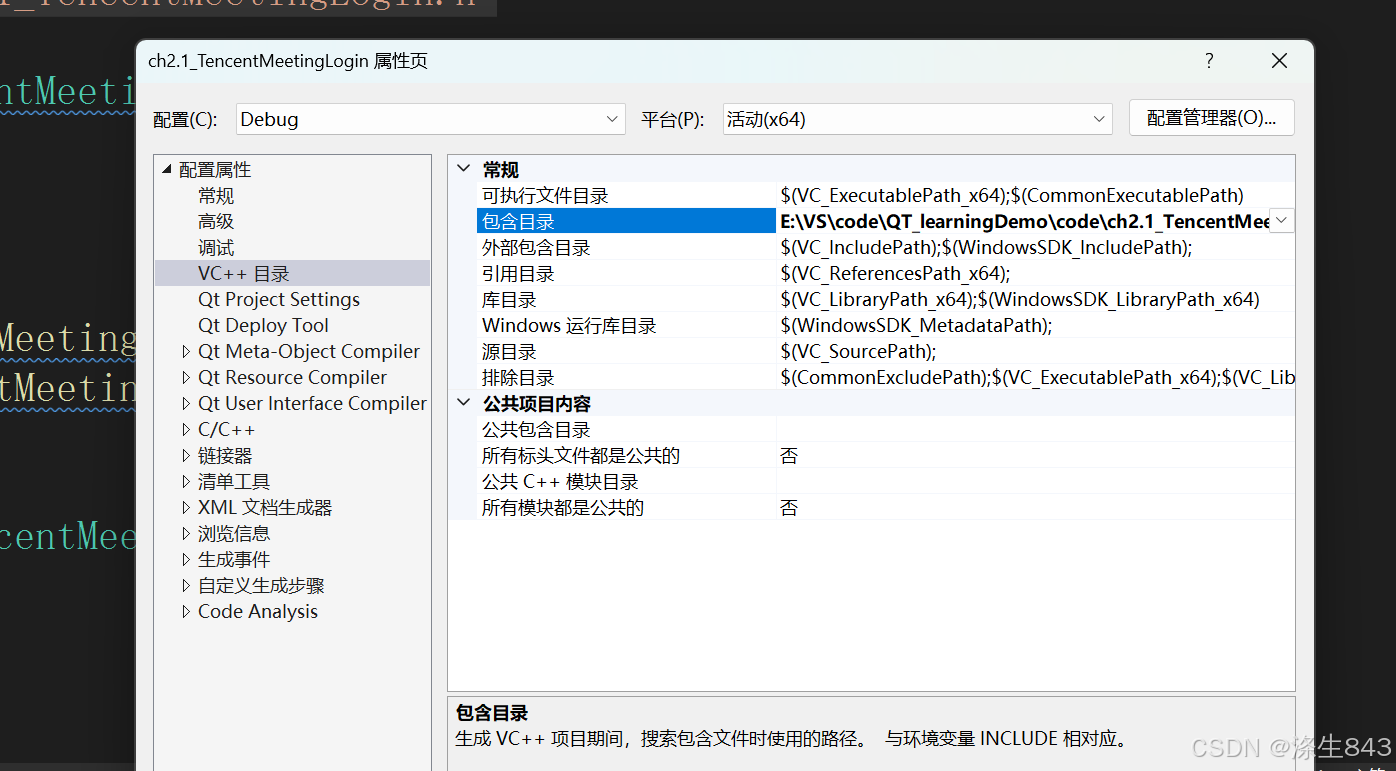The width and height of the screenshot is (1396, 771).
Task: Select the Qt Deploy Tool page
Action: point(263,325)
